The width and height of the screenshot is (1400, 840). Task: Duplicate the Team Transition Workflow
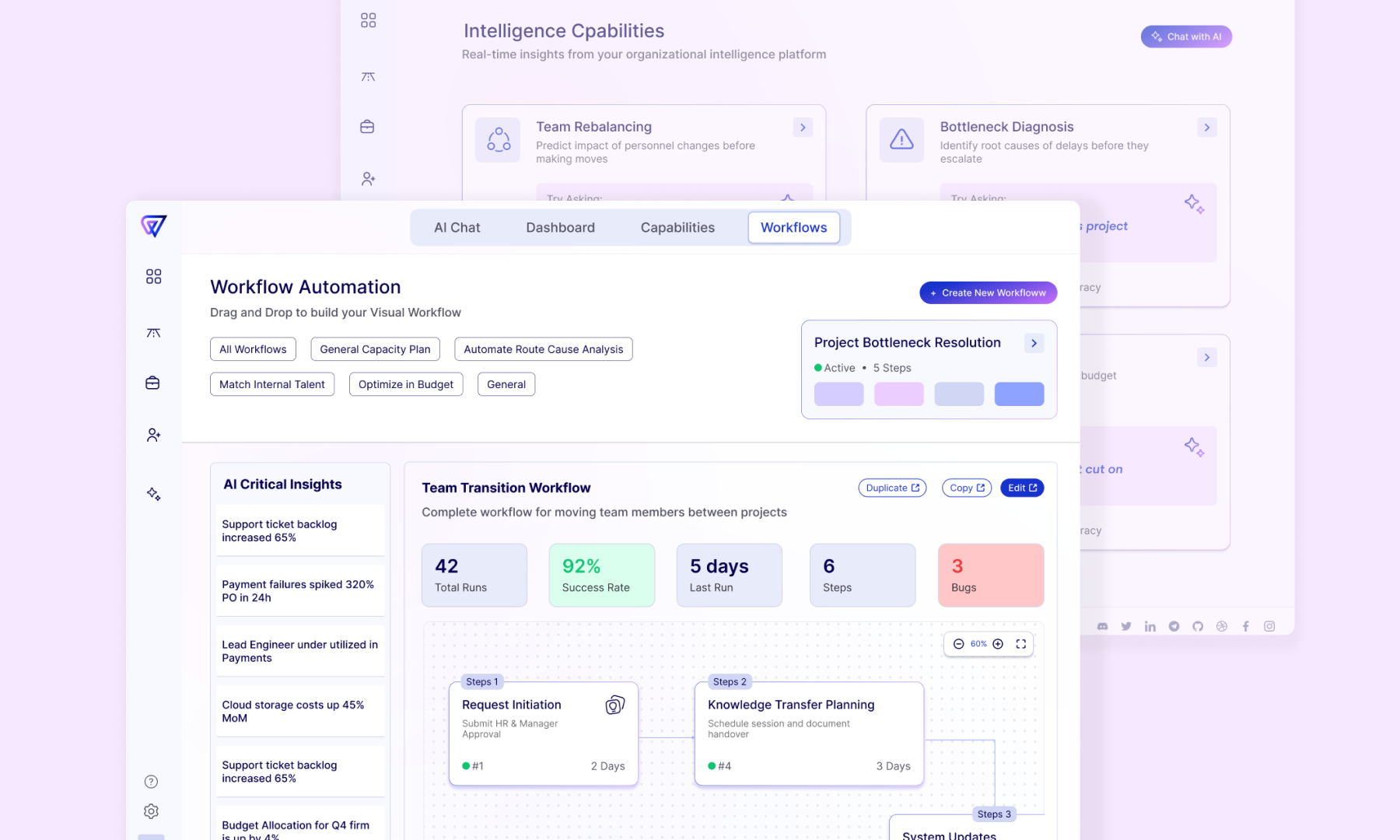(x=892, y=488)
